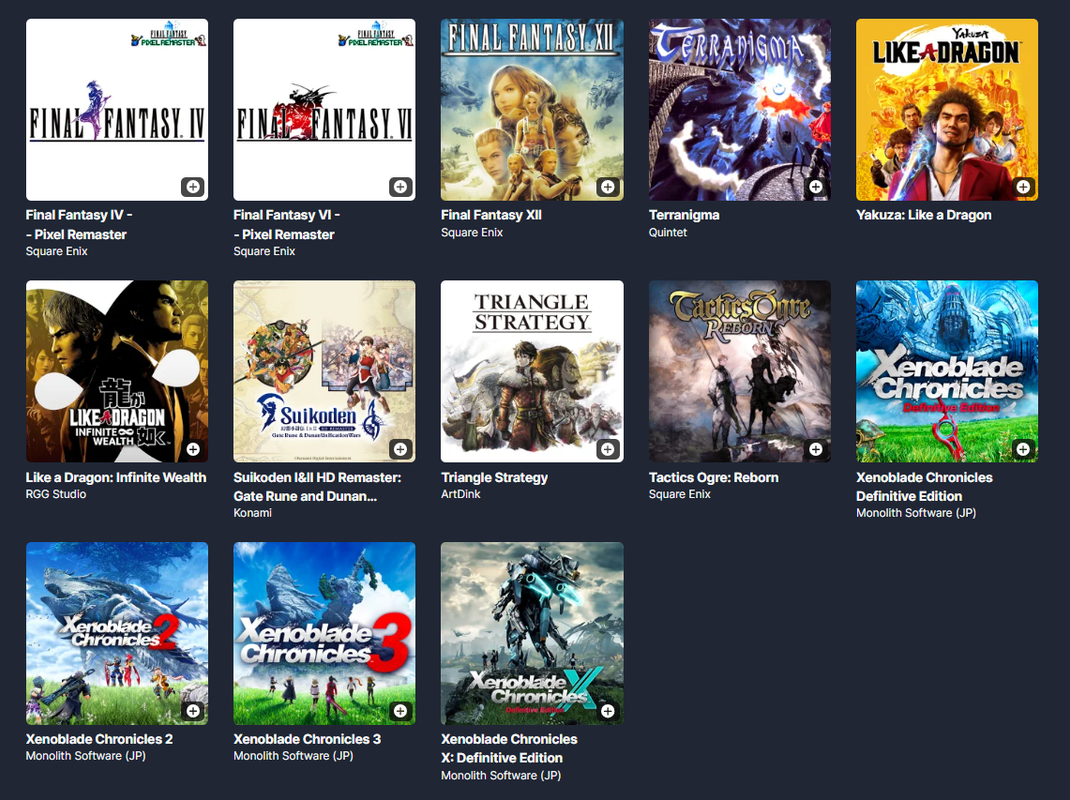Viewport: 1070px width, 800px height.
Task: Click Square Enix under Tactics Ogre: Reborn
Action: coord(680,494)
